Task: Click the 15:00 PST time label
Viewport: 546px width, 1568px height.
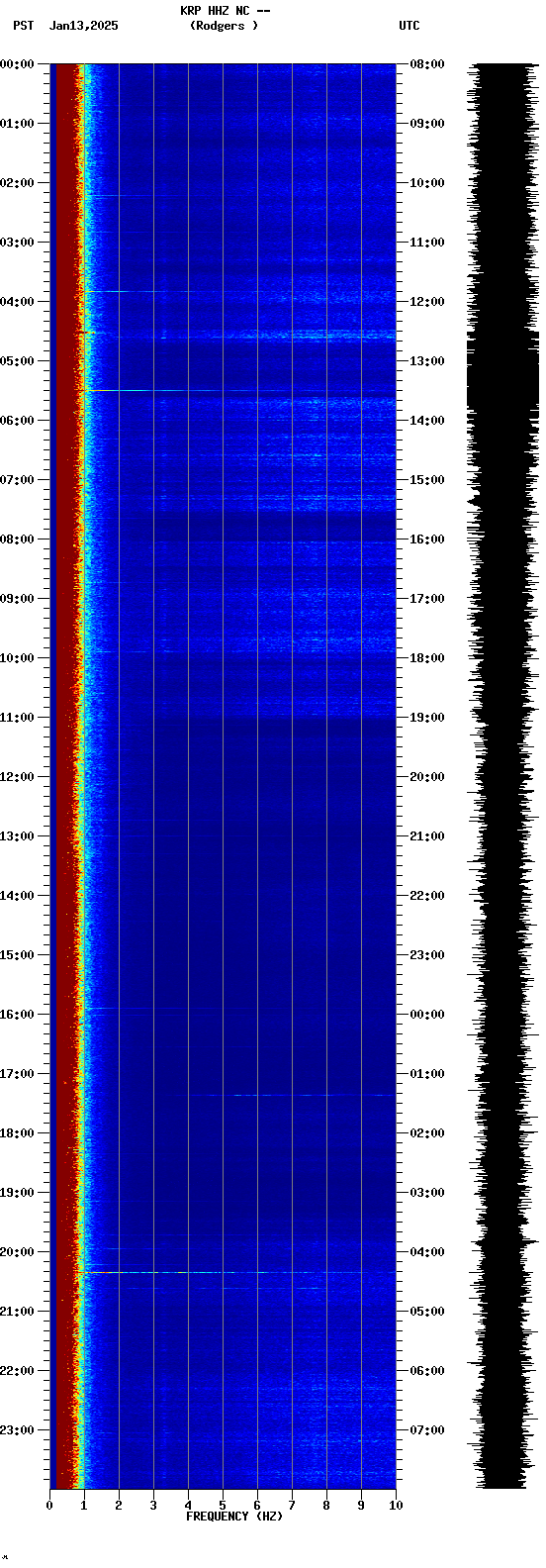Action: [18, 955]
